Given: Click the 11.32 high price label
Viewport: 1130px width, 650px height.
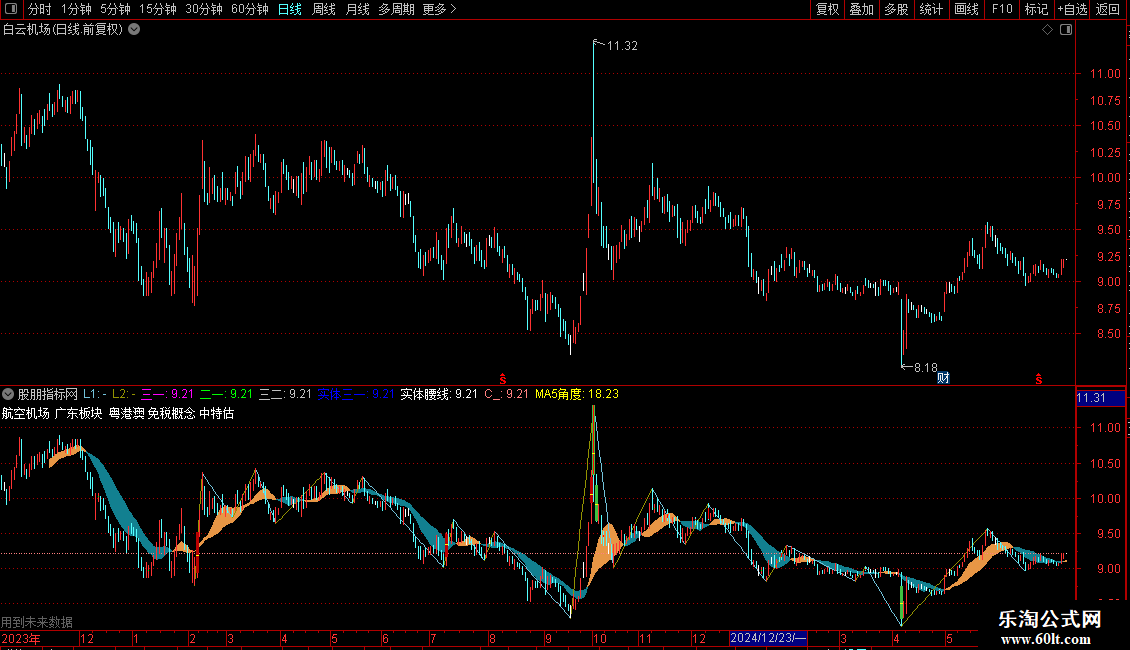Looking at the screenshot, I should (x=622, y=46).
